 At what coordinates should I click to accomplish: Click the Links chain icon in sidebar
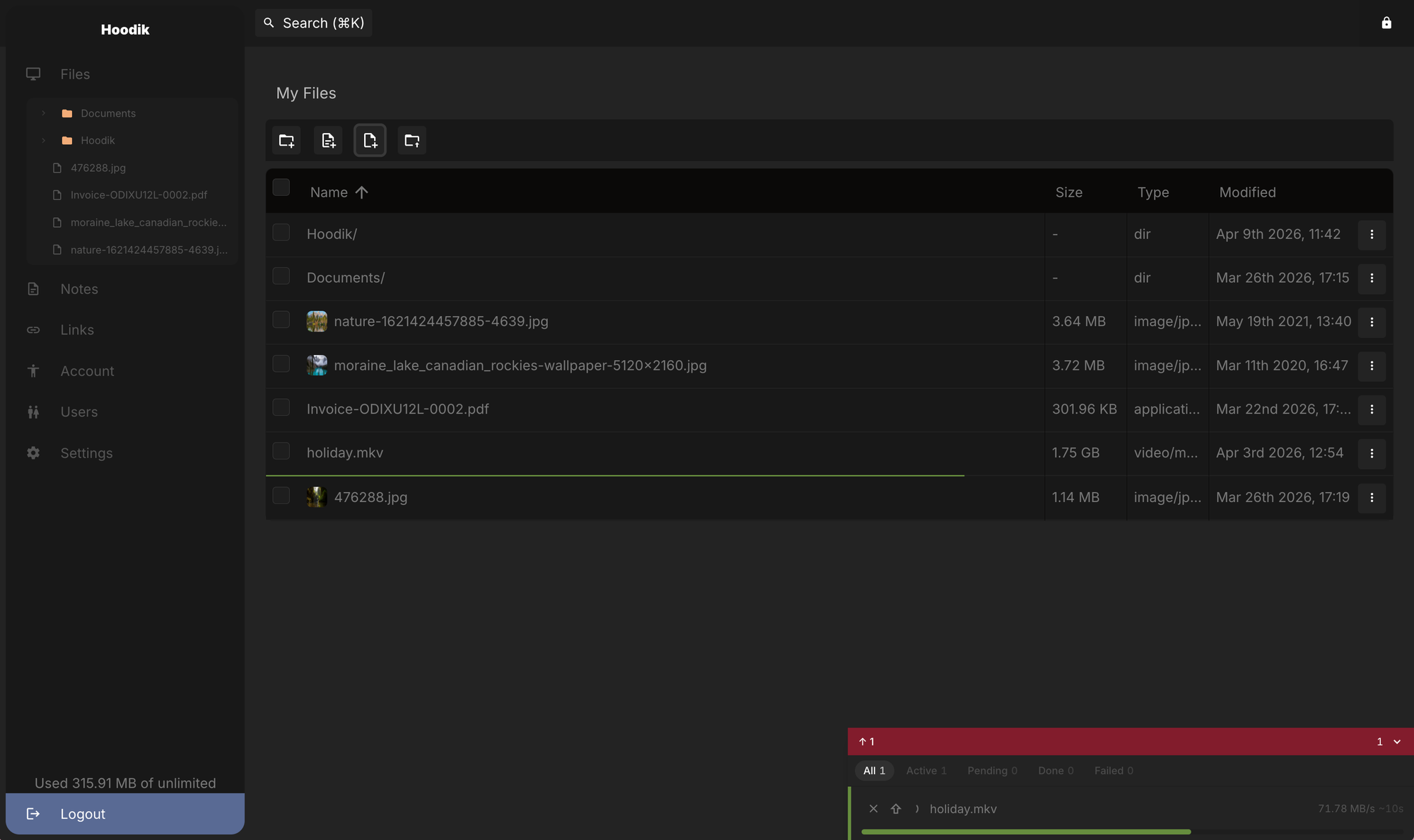(x=33, y=330)
